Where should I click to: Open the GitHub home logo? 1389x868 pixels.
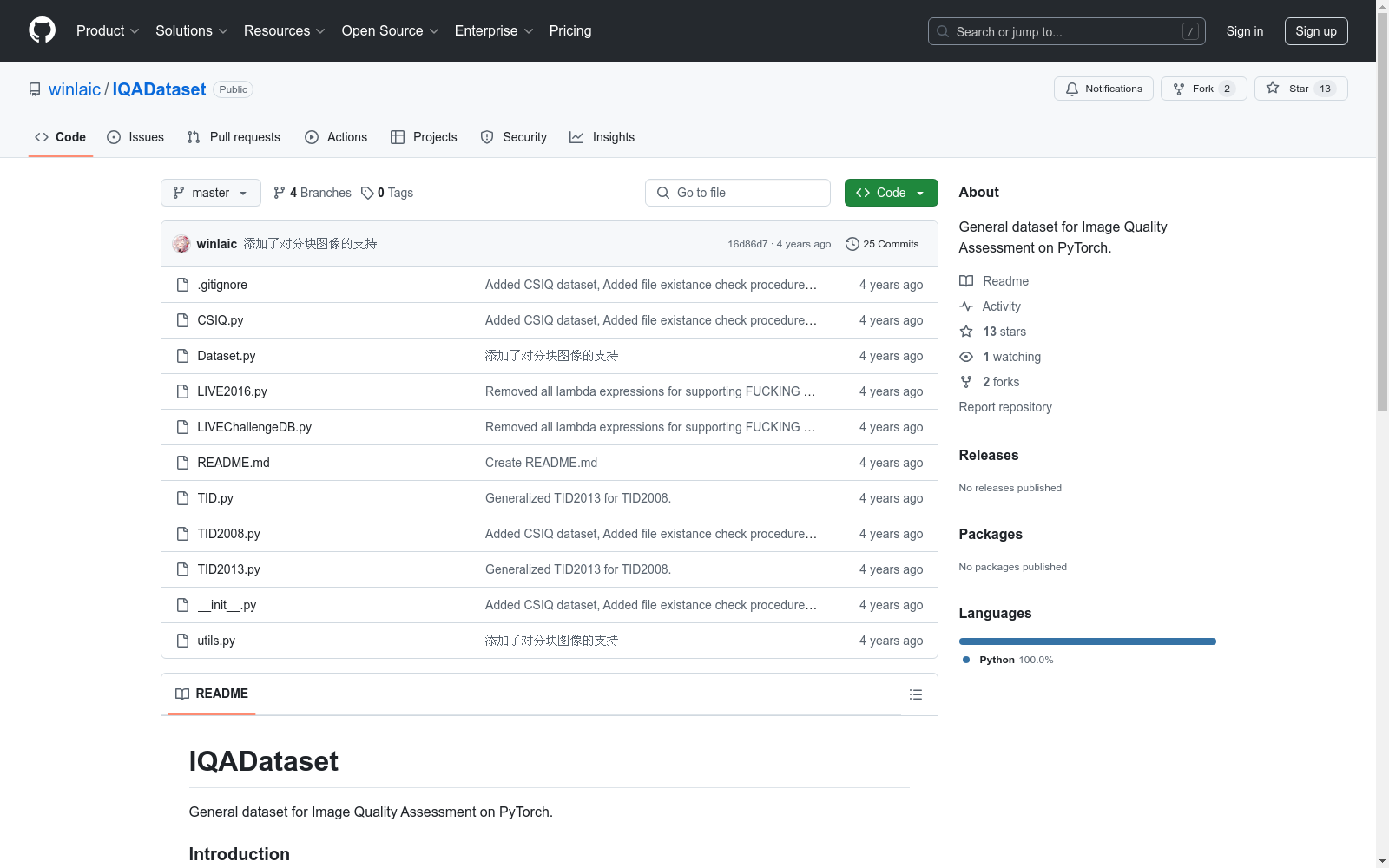pos(42,30)
